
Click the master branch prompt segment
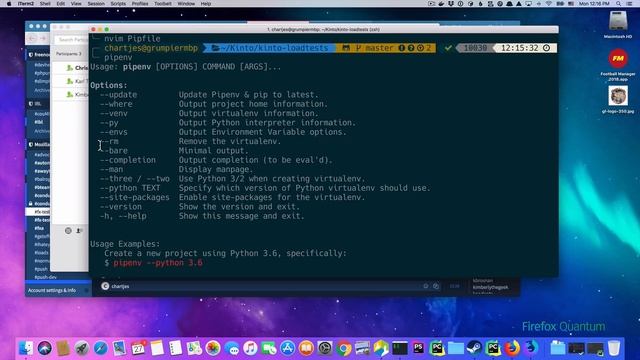click(386, 48)
